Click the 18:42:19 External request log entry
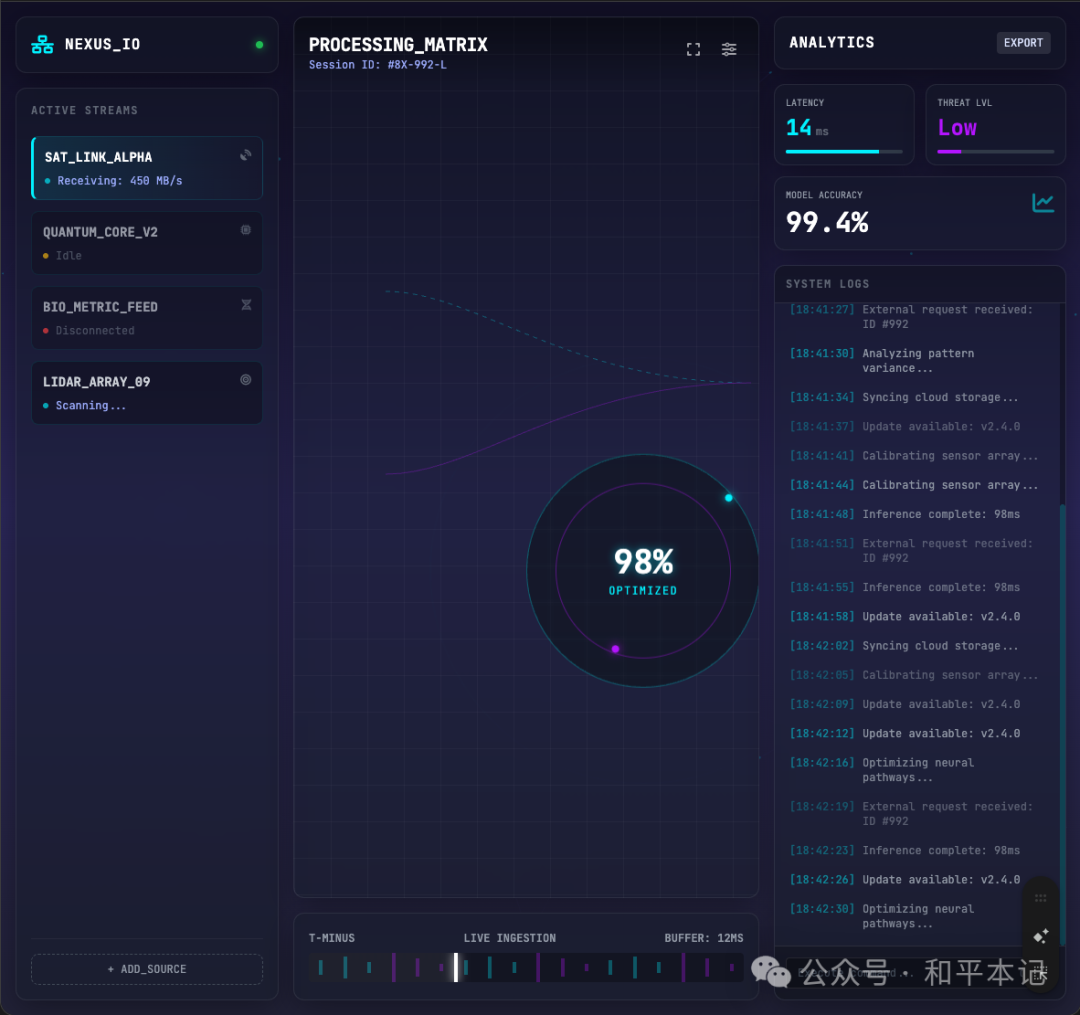The height and width of the screenshot is (1015, 1080). click(x=911, y=814)
